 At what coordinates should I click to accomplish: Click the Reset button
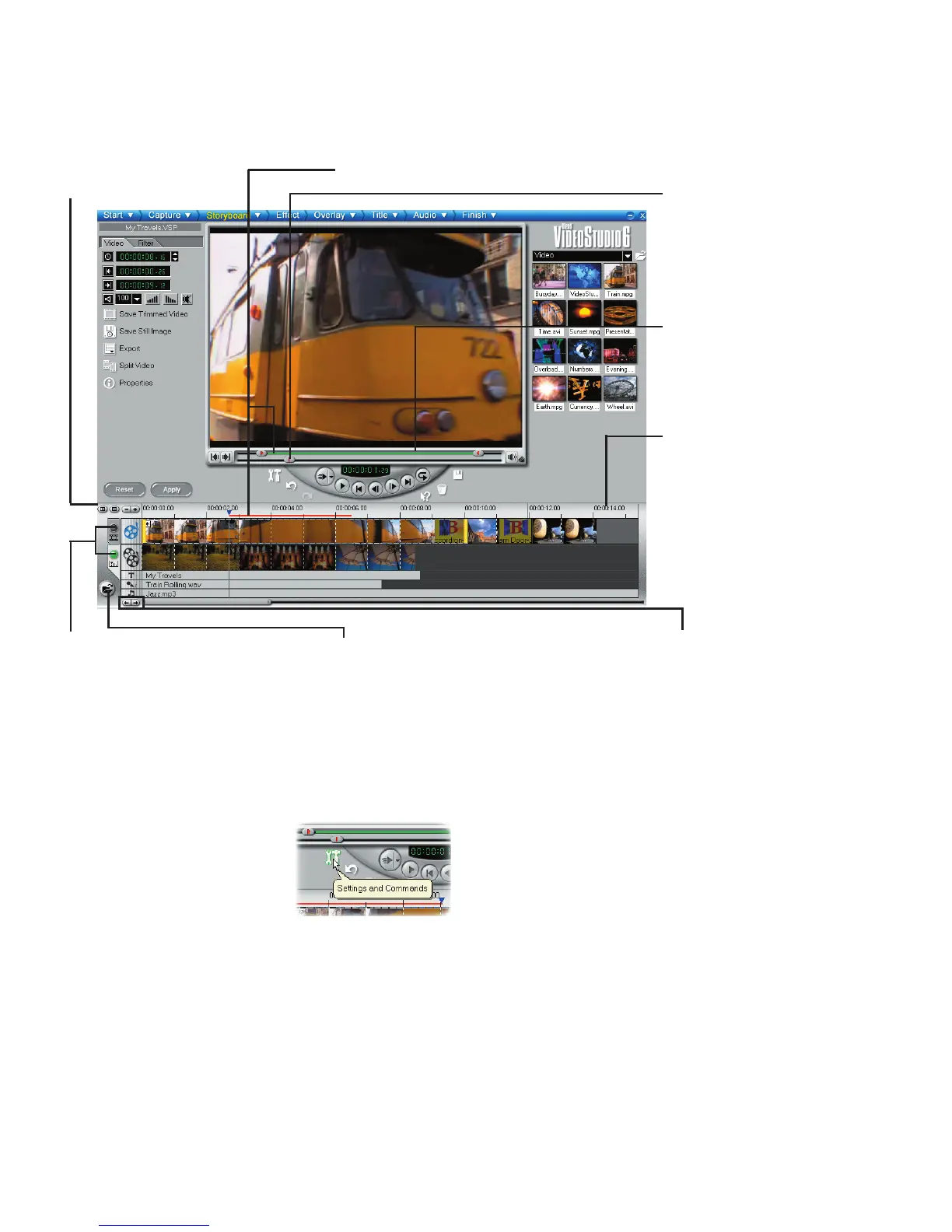124,490
